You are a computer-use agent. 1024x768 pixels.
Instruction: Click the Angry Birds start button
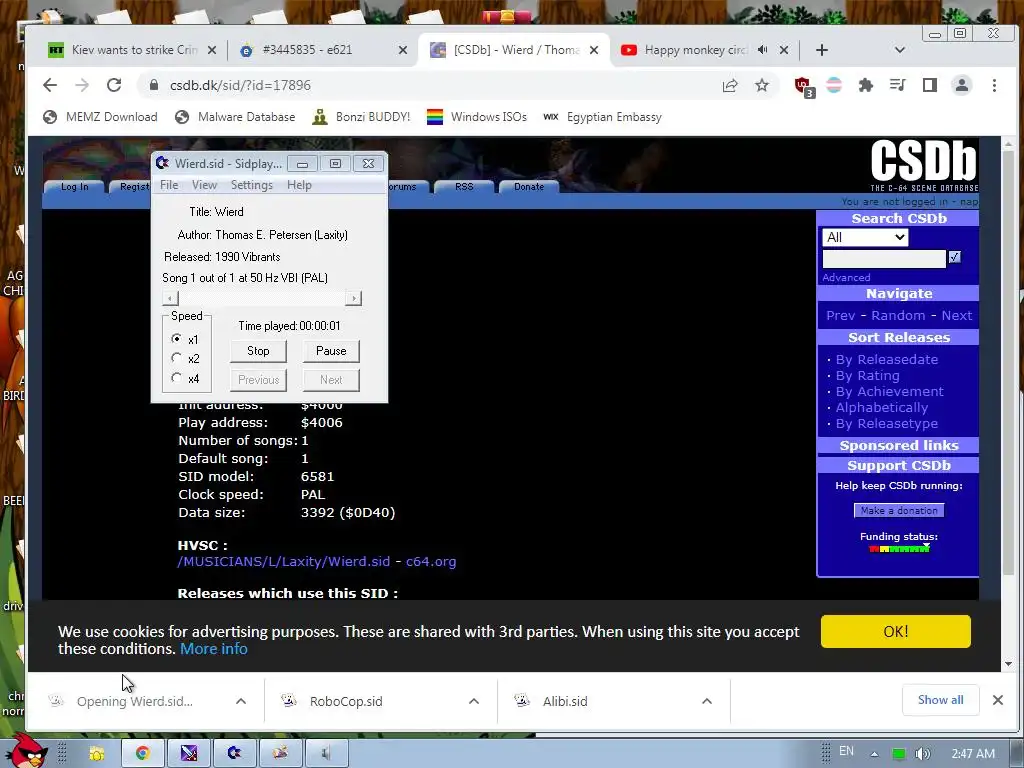click(26, 752)
